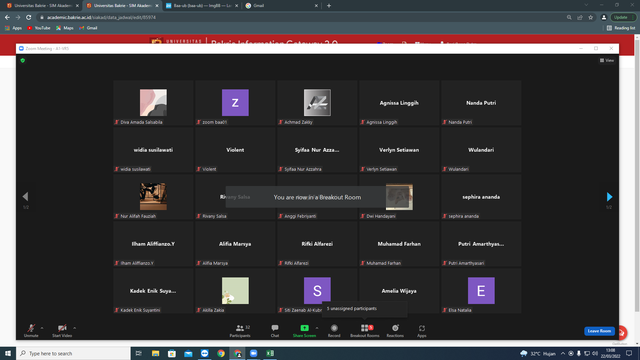640x360 pixels.
Task: Start Video in Zoom toolbar
Action: click(62, 330)
